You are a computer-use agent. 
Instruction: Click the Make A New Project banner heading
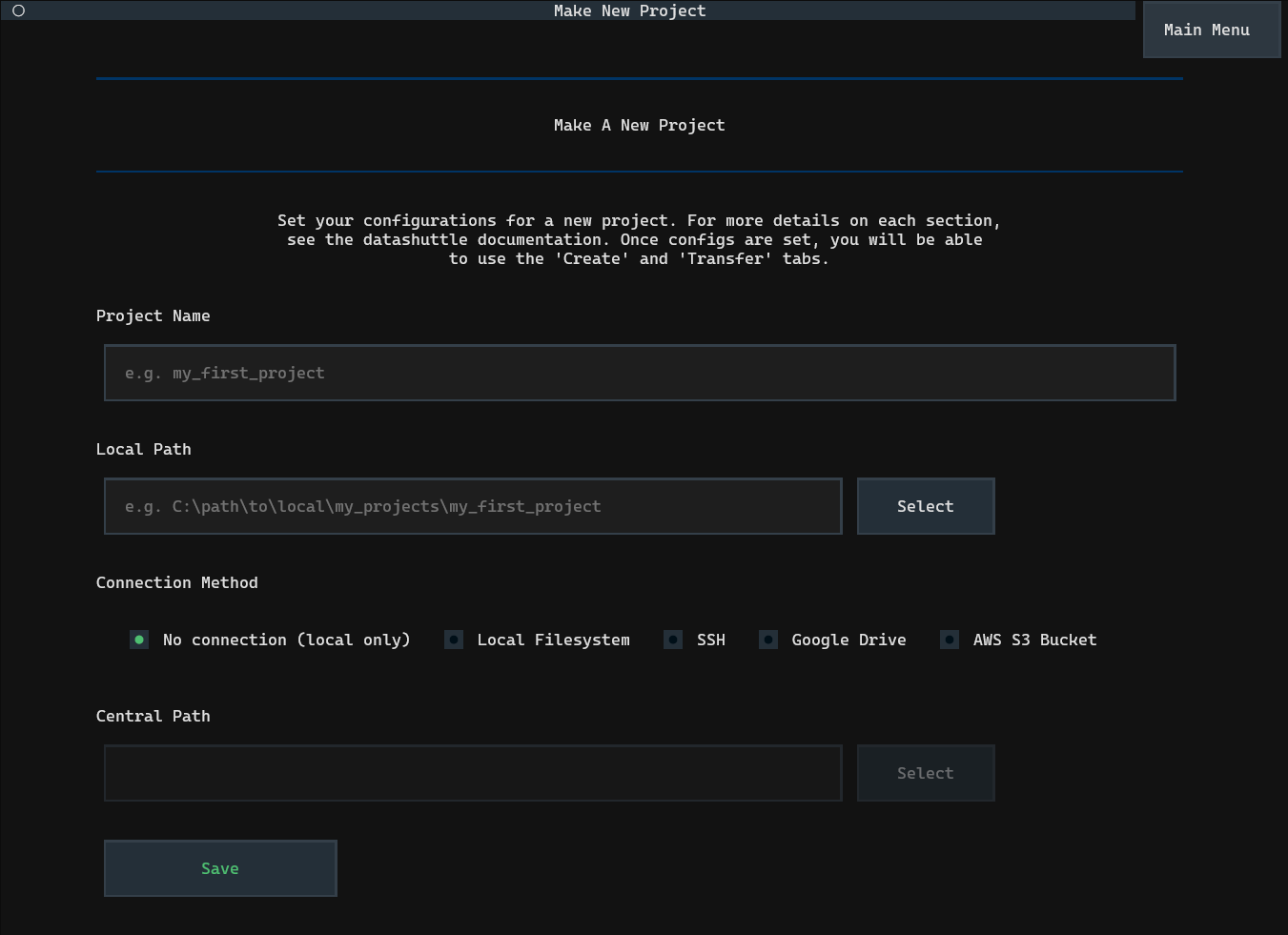click(639, 125)
